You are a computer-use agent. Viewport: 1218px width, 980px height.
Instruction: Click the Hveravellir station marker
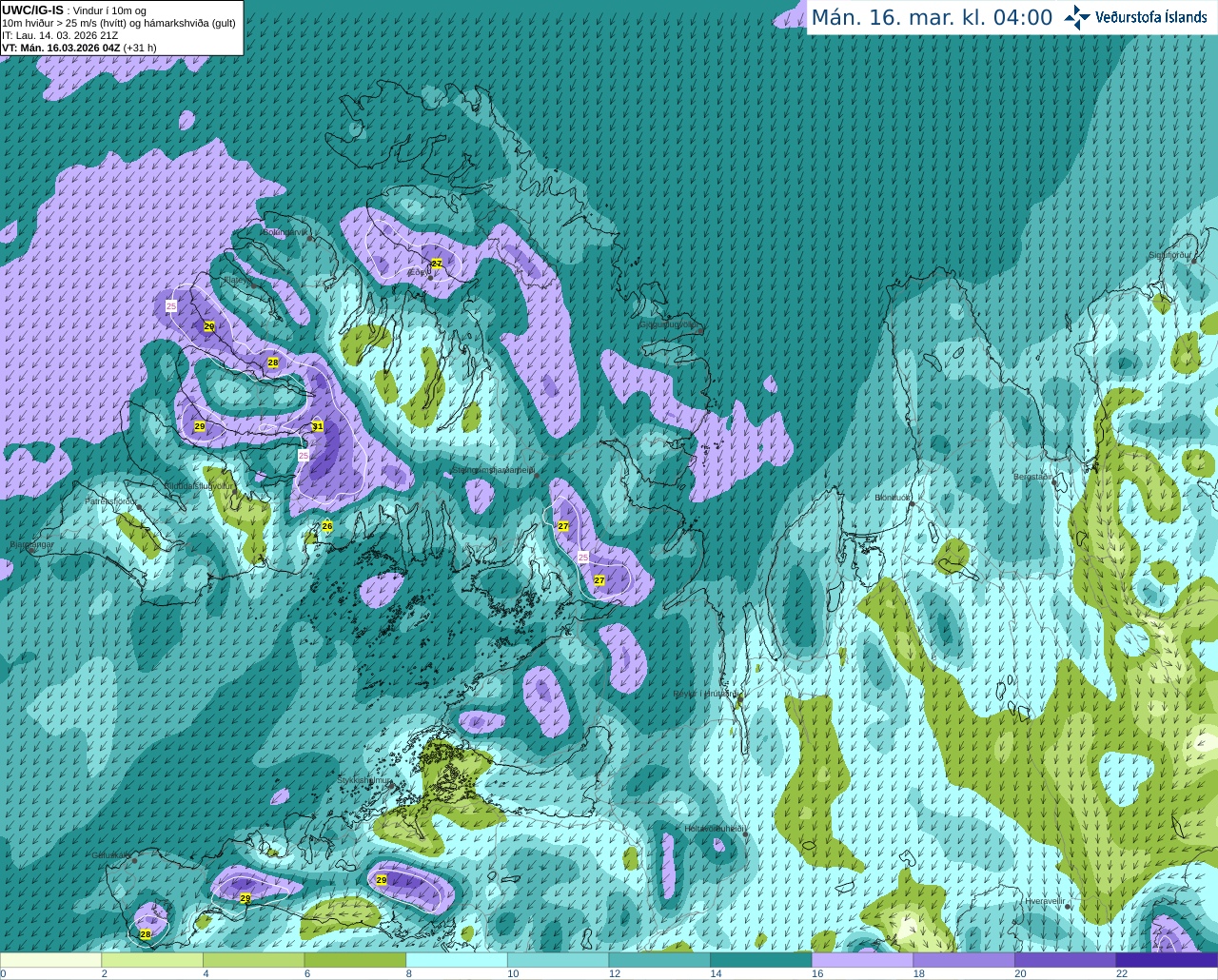[x=1068, y=907]
